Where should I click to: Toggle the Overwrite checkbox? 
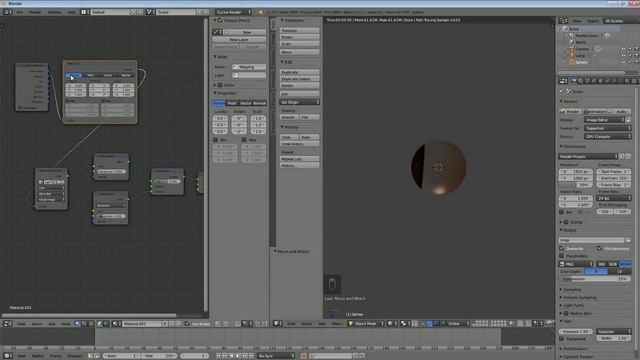click(x=562, y=248)
